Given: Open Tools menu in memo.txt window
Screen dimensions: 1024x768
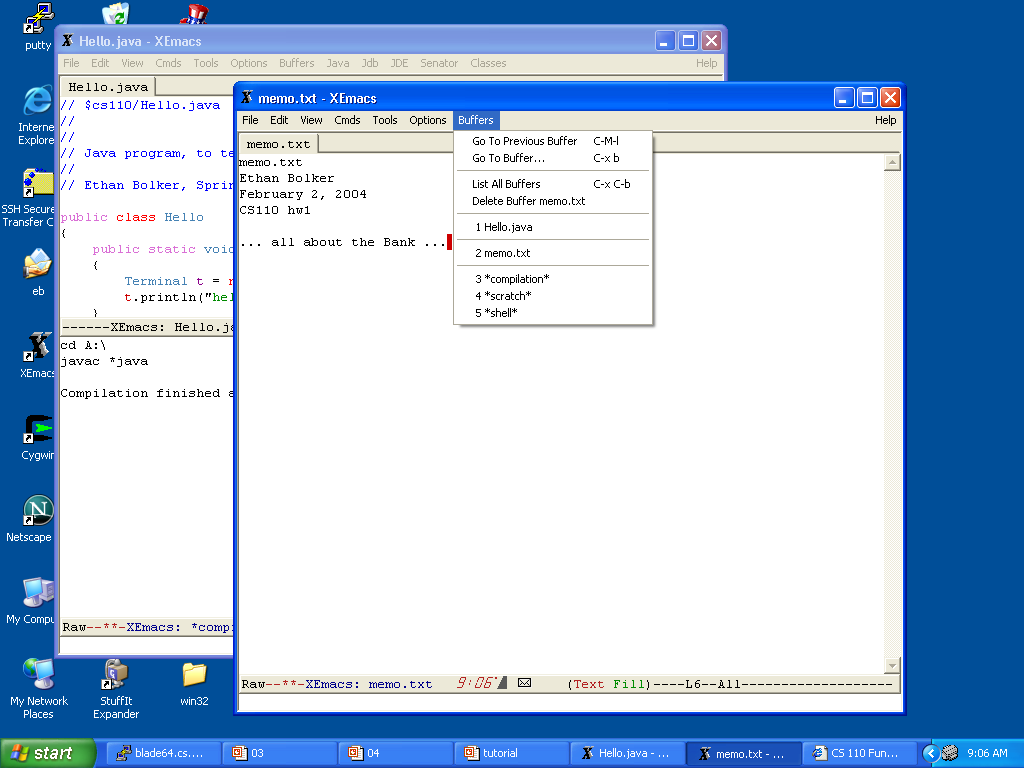Looking at the screenshot, I should coord(385,120).
